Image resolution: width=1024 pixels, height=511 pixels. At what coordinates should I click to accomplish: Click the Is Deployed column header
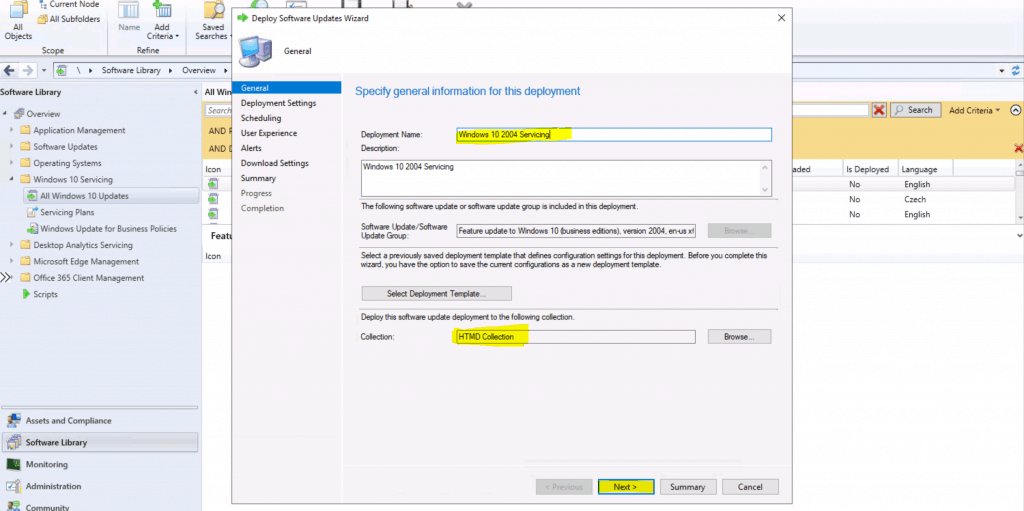867,169
